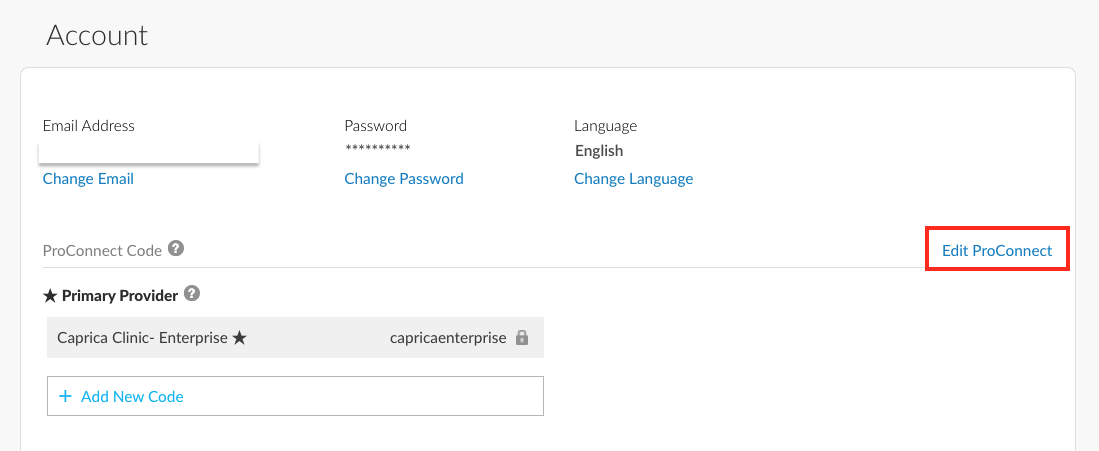Click the masked password asterisks
The width and height of the screenshot is (1099, 451).
[377, 149]
